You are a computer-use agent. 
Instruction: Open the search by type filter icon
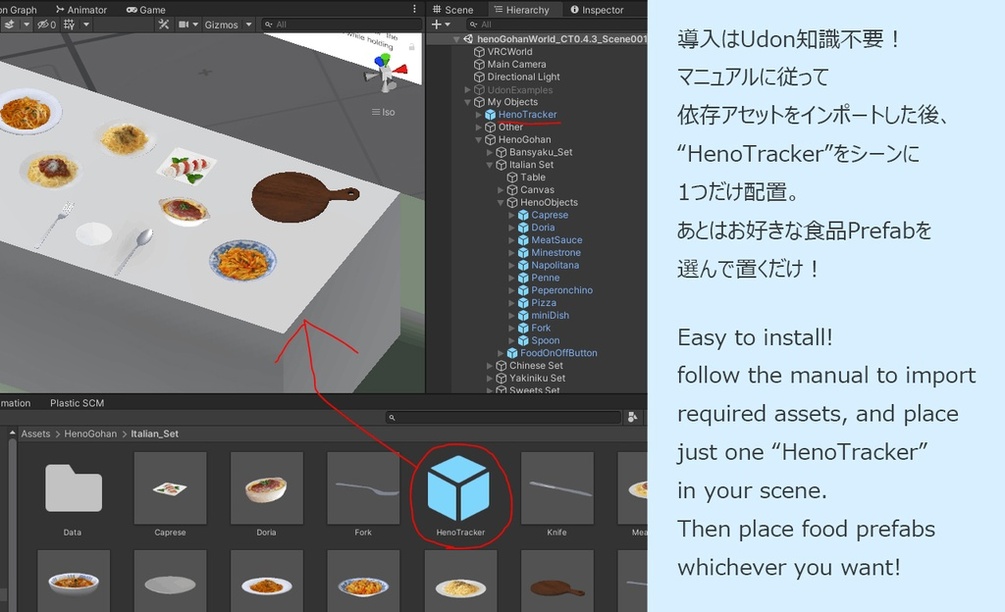[633, 417]
